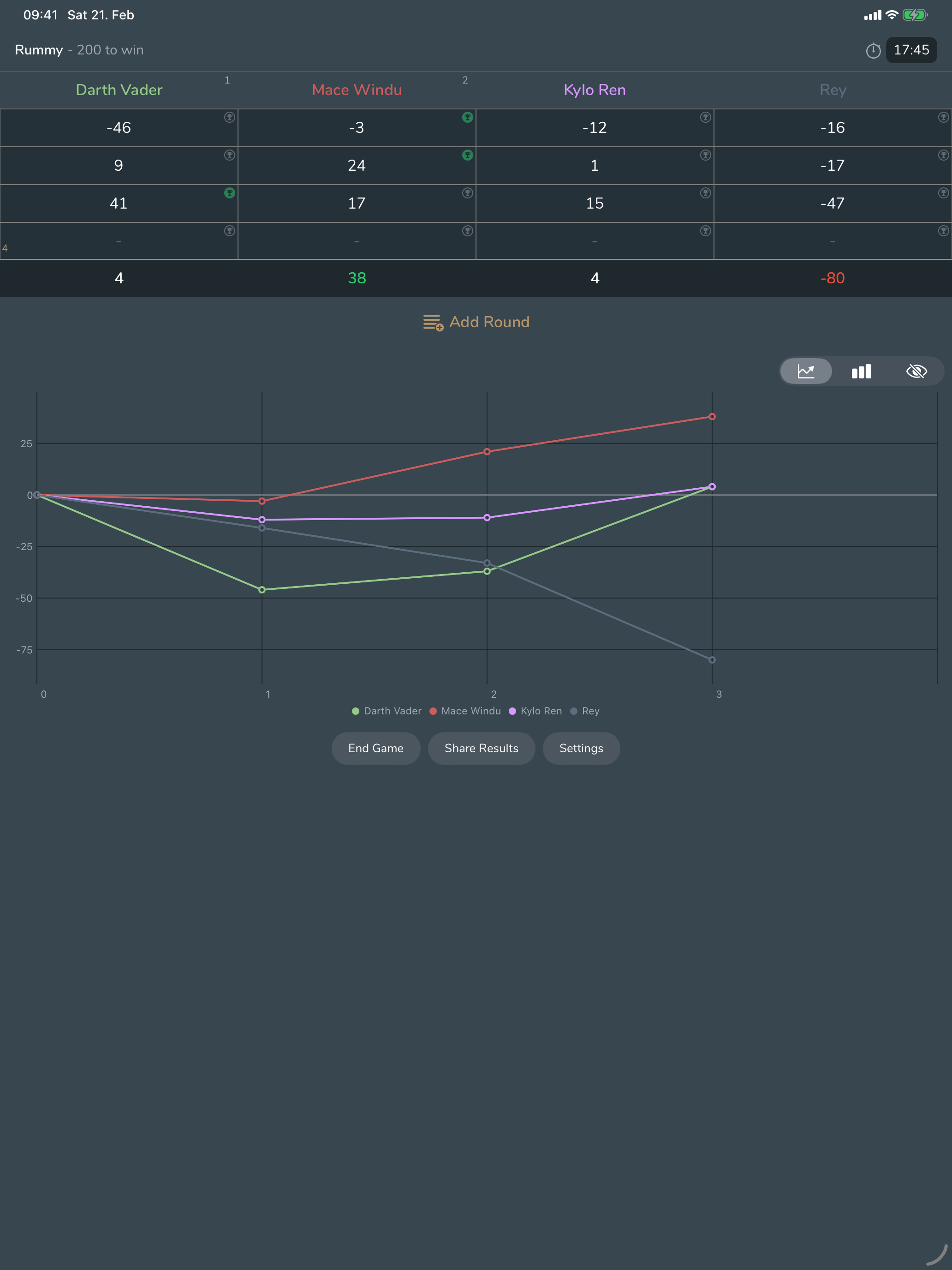Toggle Rey series in chart legend
This screenshot has height=1270, width=952.
click(585, 711)
